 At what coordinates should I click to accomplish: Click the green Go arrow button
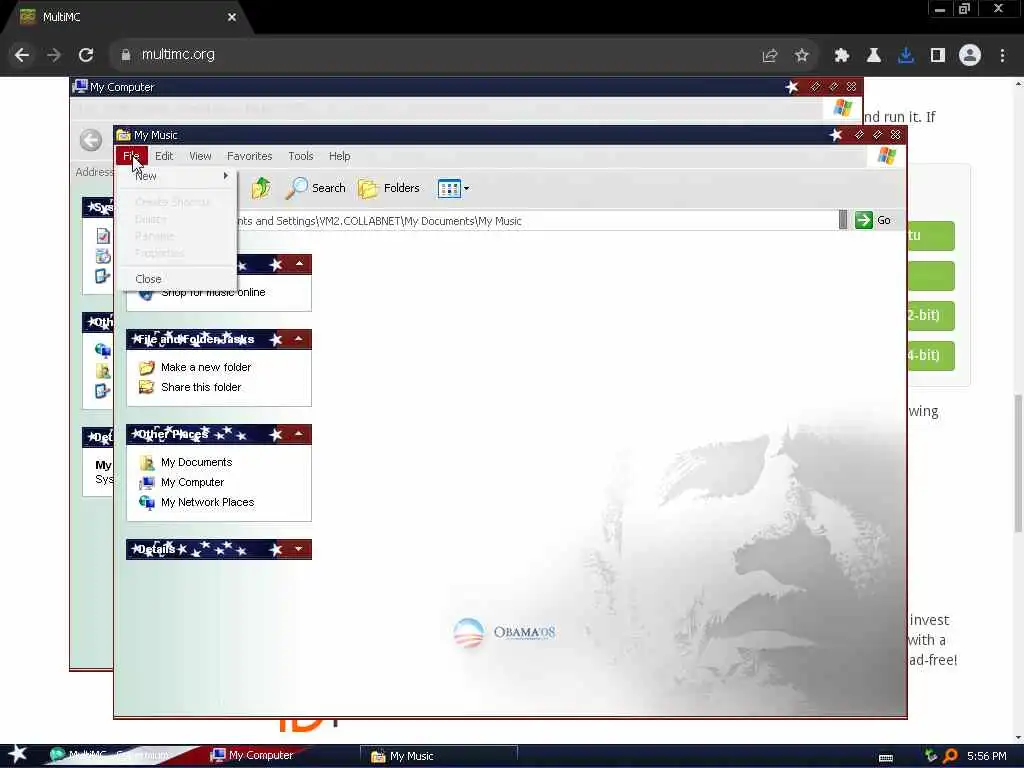pyautogui.click(x=863, y=220)
